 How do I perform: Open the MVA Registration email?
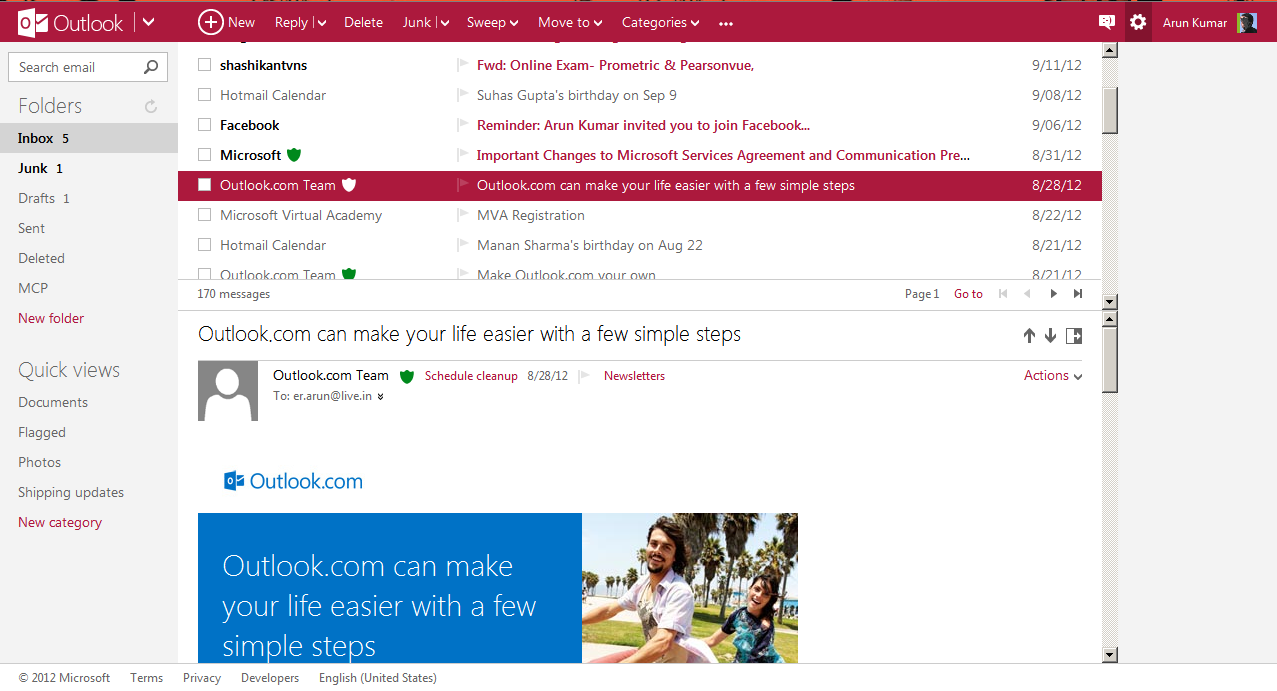tap(531, 215)
